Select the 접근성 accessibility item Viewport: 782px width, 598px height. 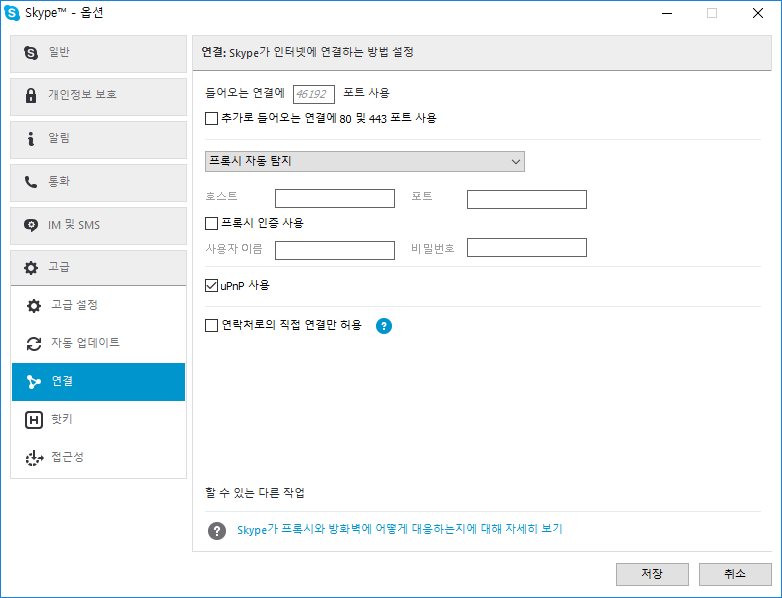(x=98, y=457)
